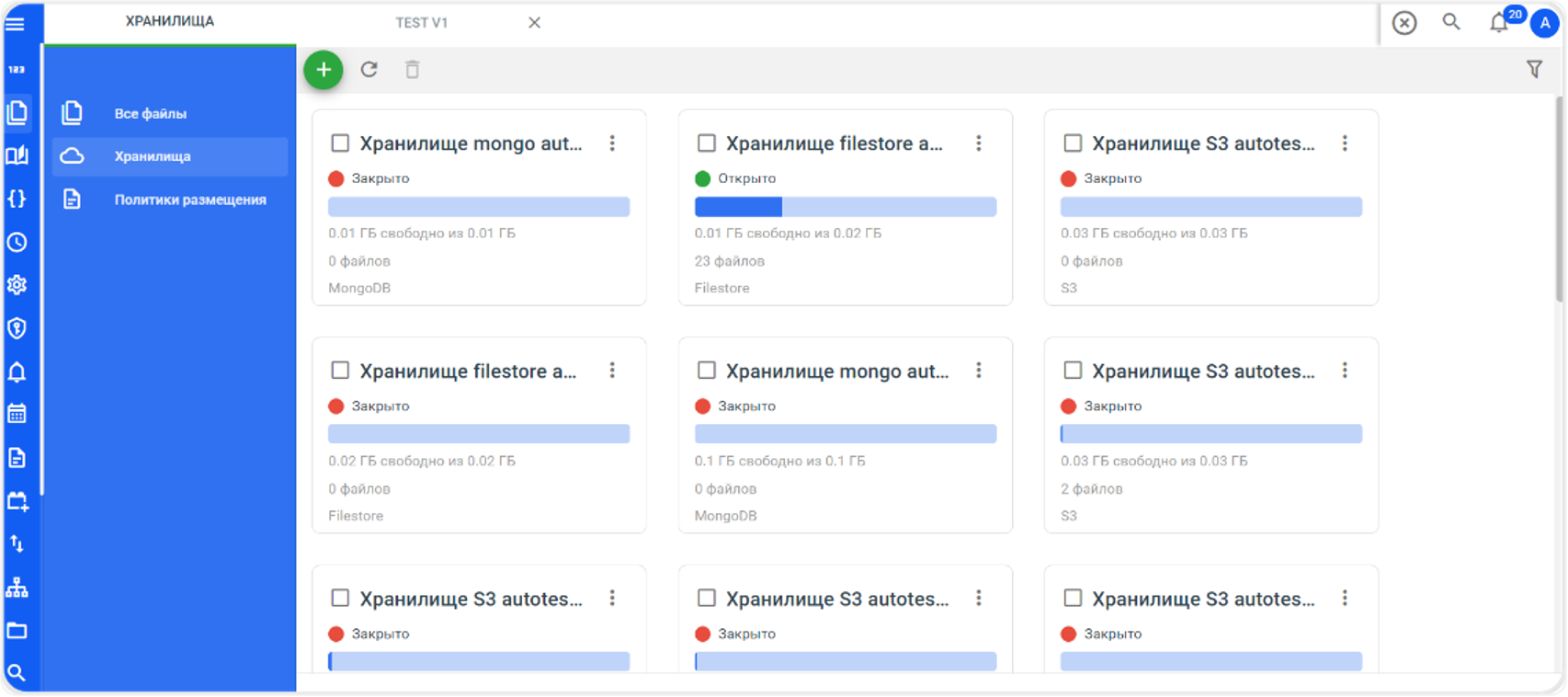
Task: Open the settings gear in left rail
Action: click(x=17, y=285)
